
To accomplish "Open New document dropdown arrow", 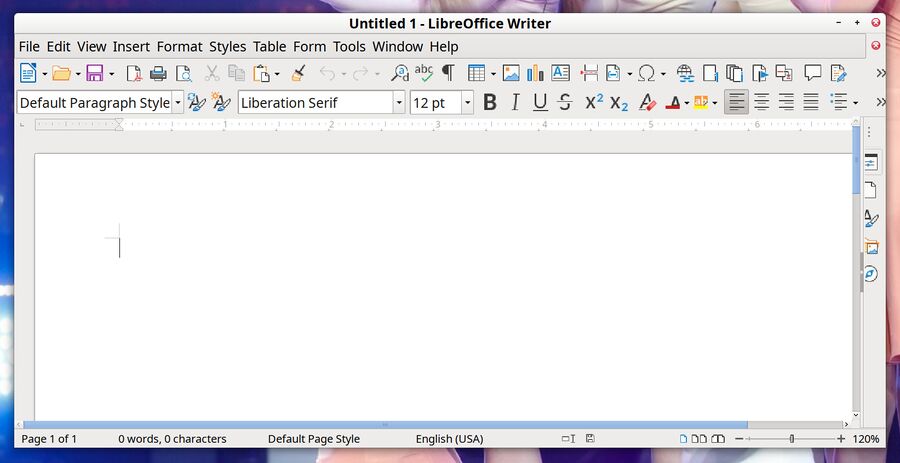I will 44,73.
